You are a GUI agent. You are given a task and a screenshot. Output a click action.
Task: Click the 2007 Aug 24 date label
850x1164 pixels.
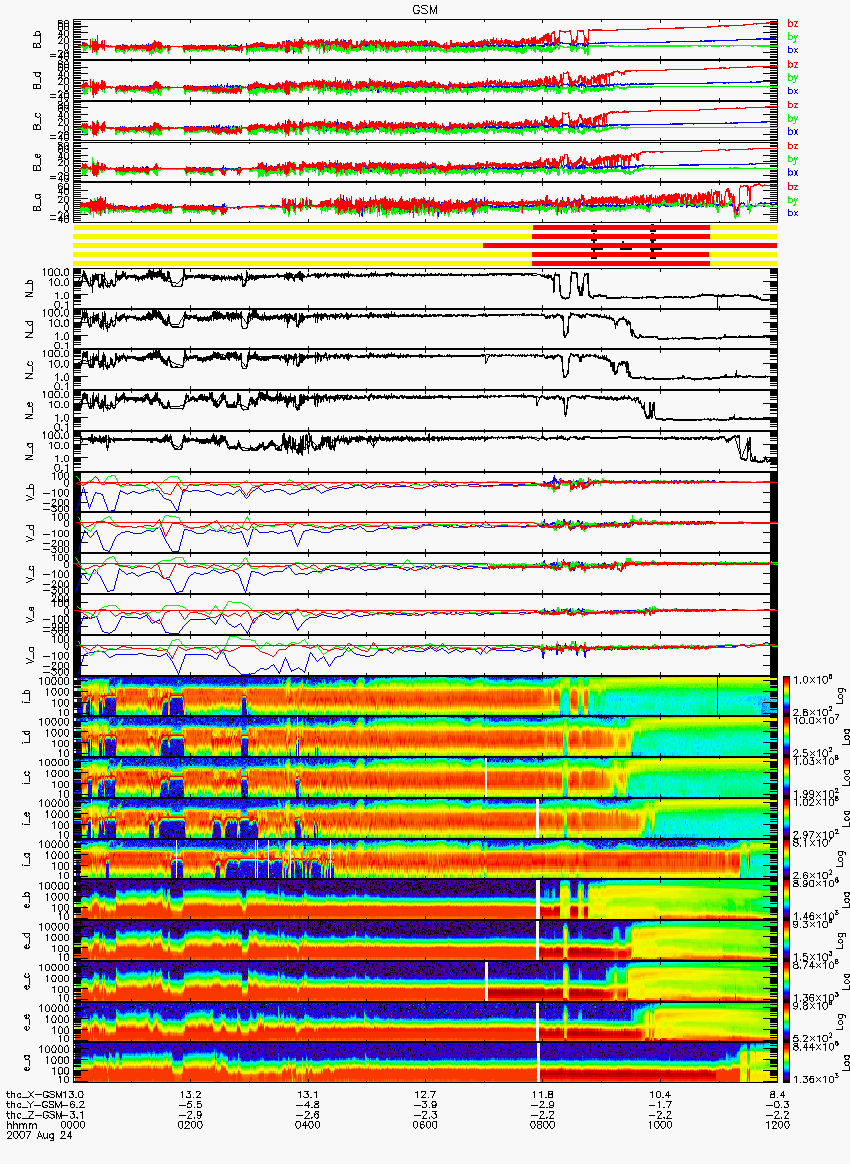tap(39, 1134)
